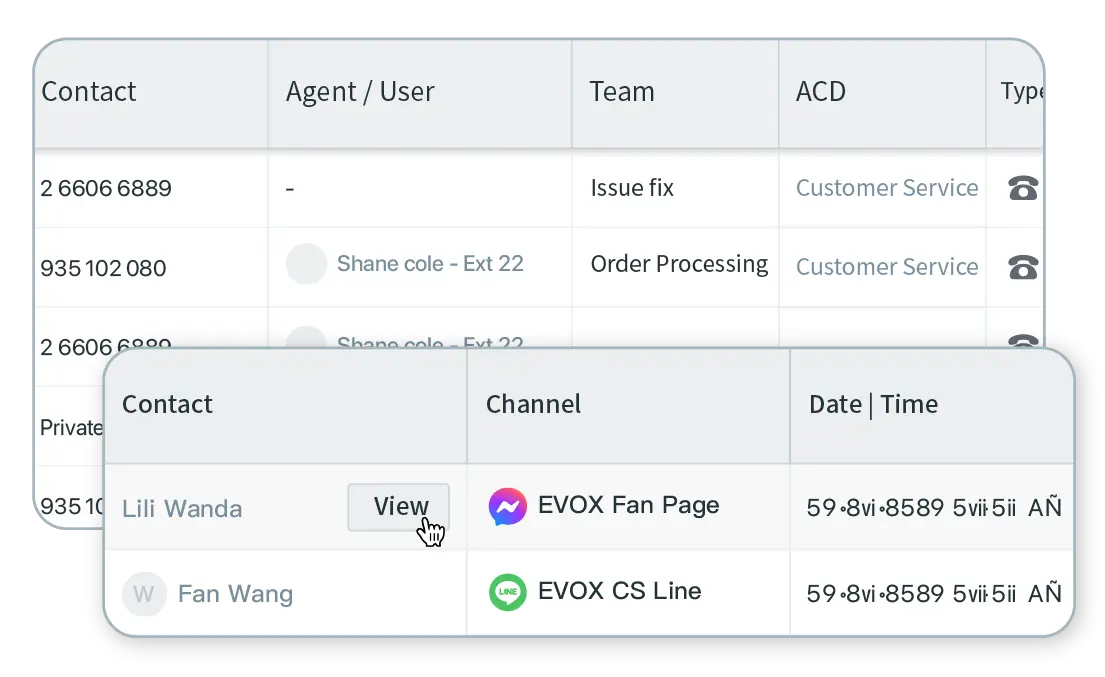Click the View button beside Lili Wanda
The image size is (1105, 677).
click(398, 507)
